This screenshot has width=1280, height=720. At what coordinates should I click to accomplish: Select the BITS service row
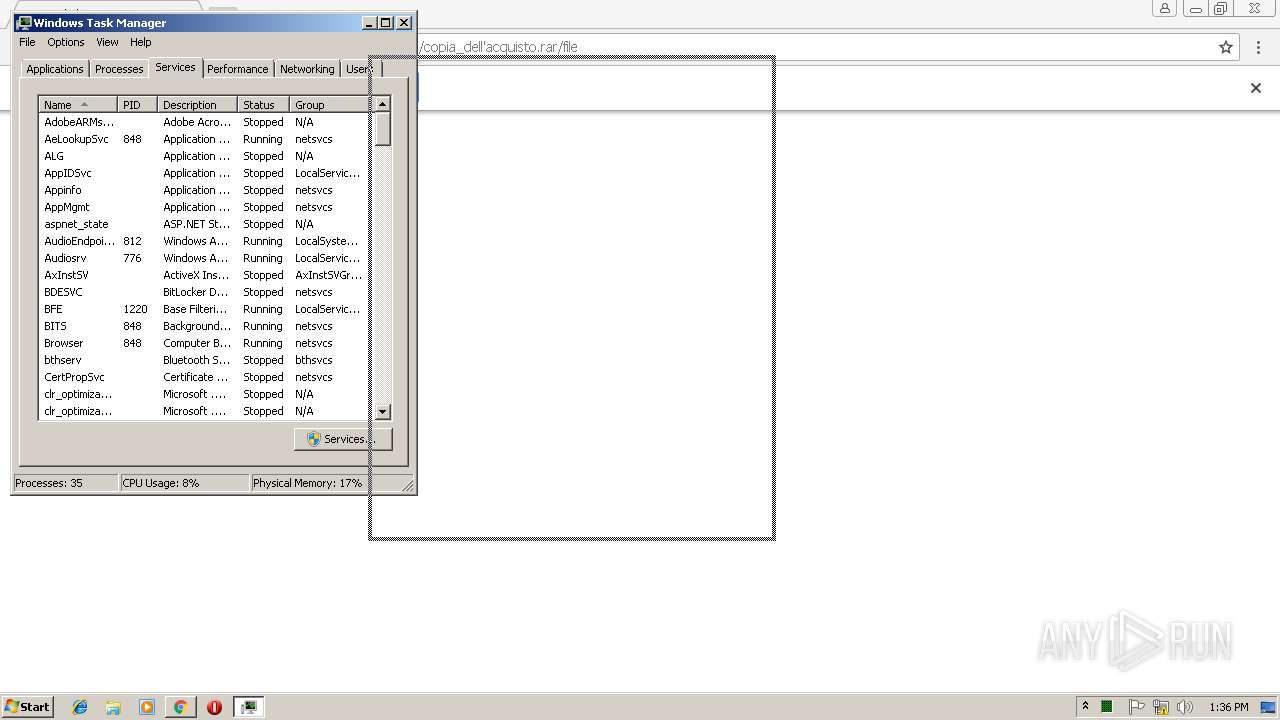point(205,326)
